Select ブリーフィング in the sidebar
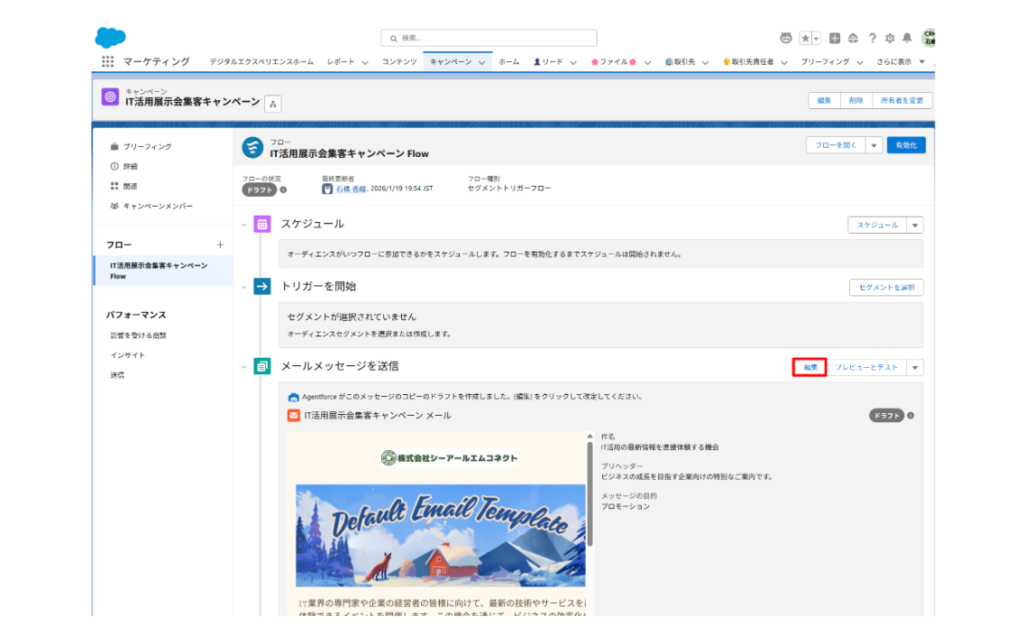Image resolution: width=1024 pixels, height=644 pixels. tap(148, 146)
